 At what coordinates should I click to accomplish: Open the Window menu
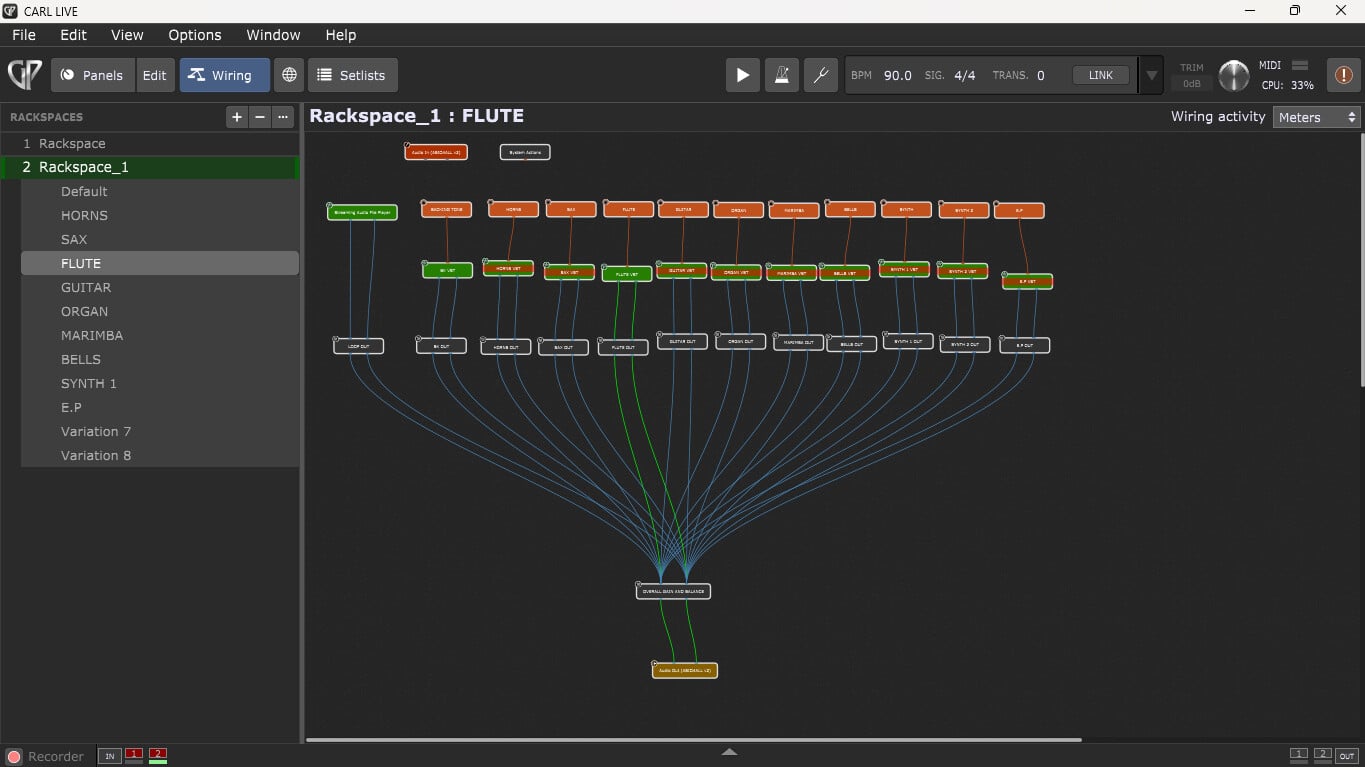tap(273, 35)
